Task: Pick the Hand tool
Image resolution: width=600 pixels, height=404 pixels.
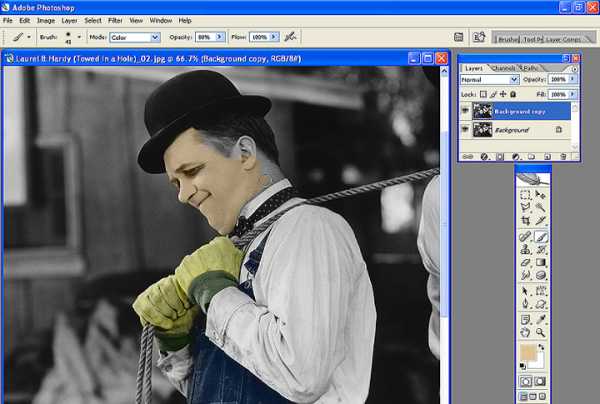Action: [526, 331]
